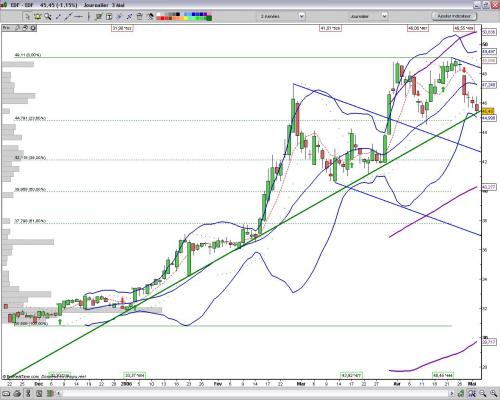
Task: Click the green bars icon in bottom-left toolbar
Action: (50, 393)
